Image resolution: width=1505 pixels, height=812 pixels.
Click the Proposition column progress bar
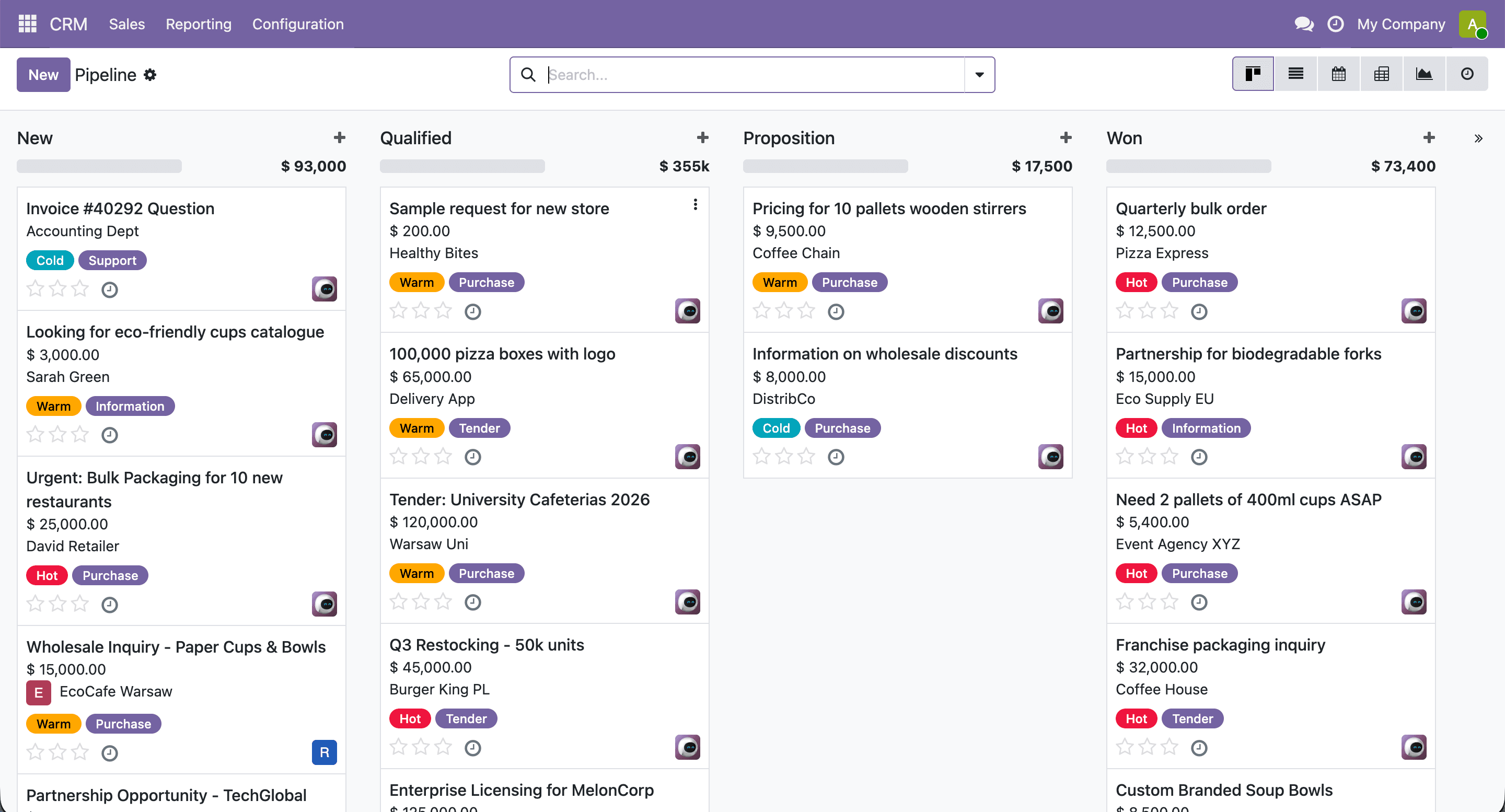pos(826,166)
